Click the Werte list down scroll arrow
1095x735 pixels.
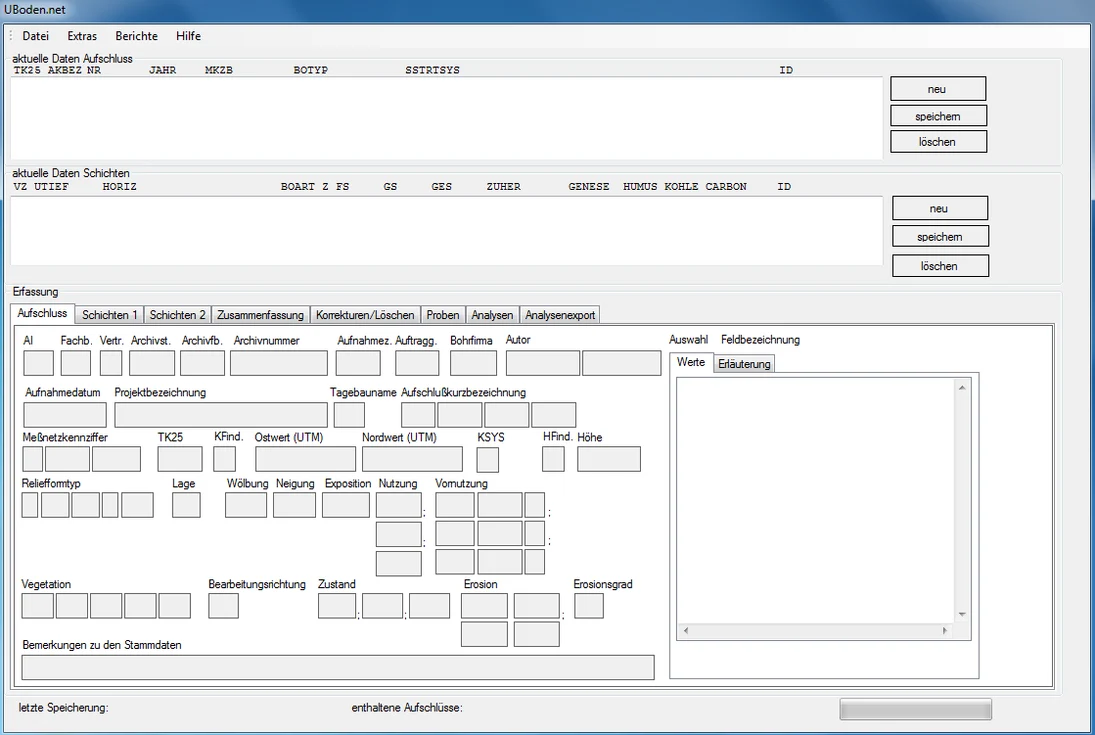pyautogui.click(x=962, y=615)
